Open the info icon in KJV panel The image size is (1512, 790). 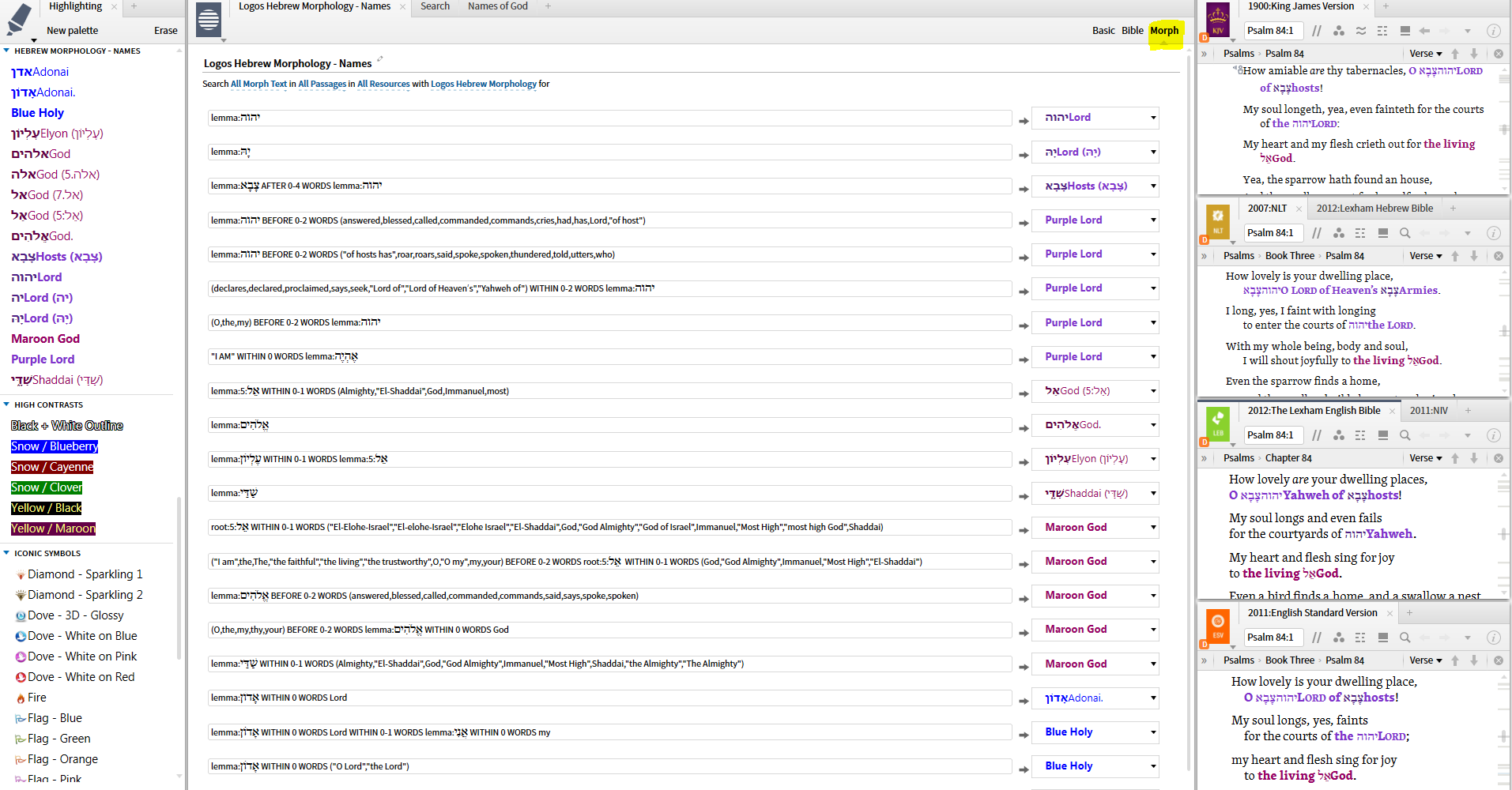[x=1494, y=31]
